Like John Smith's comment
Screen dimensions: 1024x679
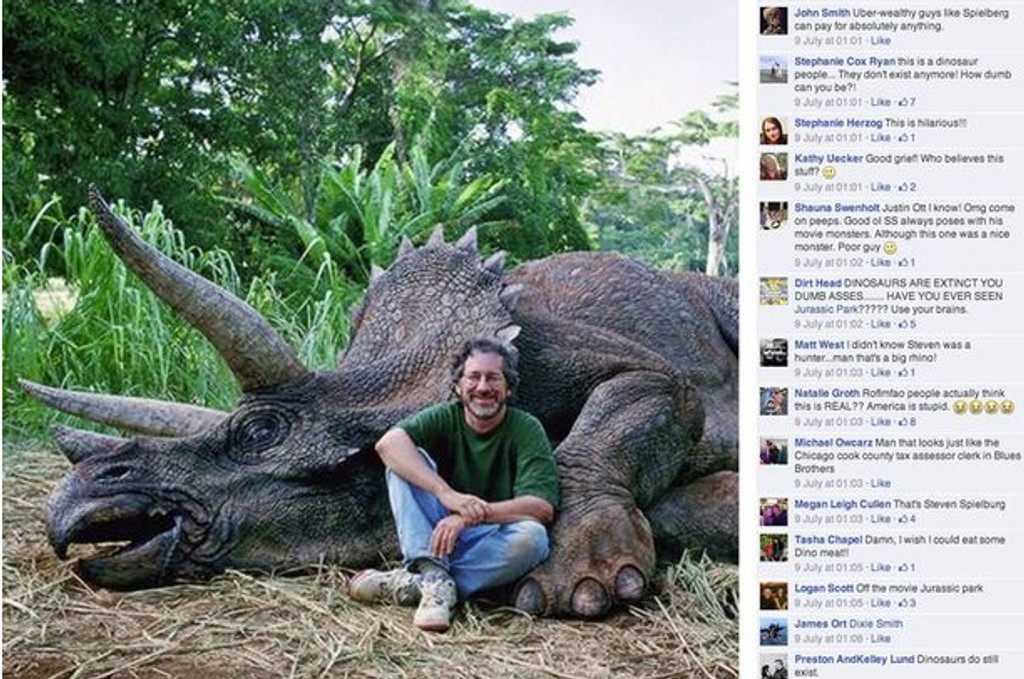click(x=880, y=41)
